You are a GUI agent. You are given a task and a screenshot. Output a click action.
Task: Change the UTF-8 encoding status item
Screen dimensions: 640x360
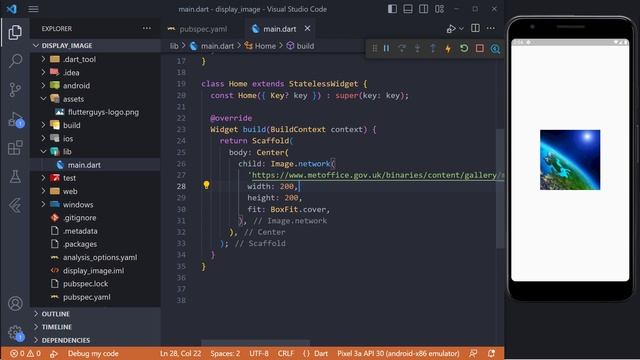[x=259, y=353]
